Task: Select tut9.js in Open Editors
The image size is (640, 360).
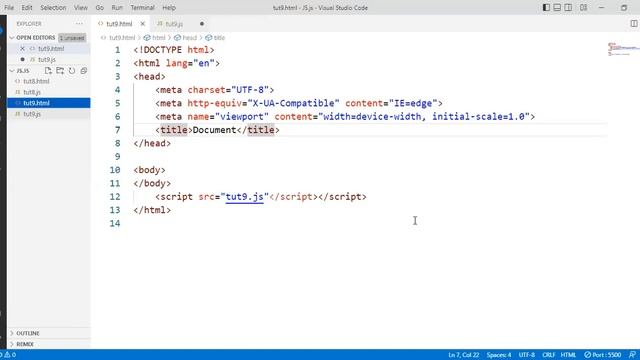Action: click(47, 60)
